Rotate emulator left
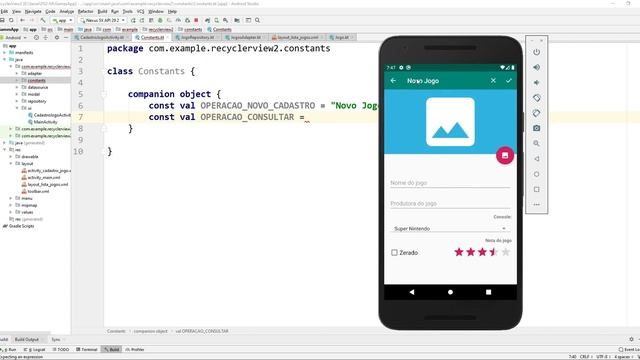Image resolution: width=640 pixels, height=360 pixels. click(536, 98)
